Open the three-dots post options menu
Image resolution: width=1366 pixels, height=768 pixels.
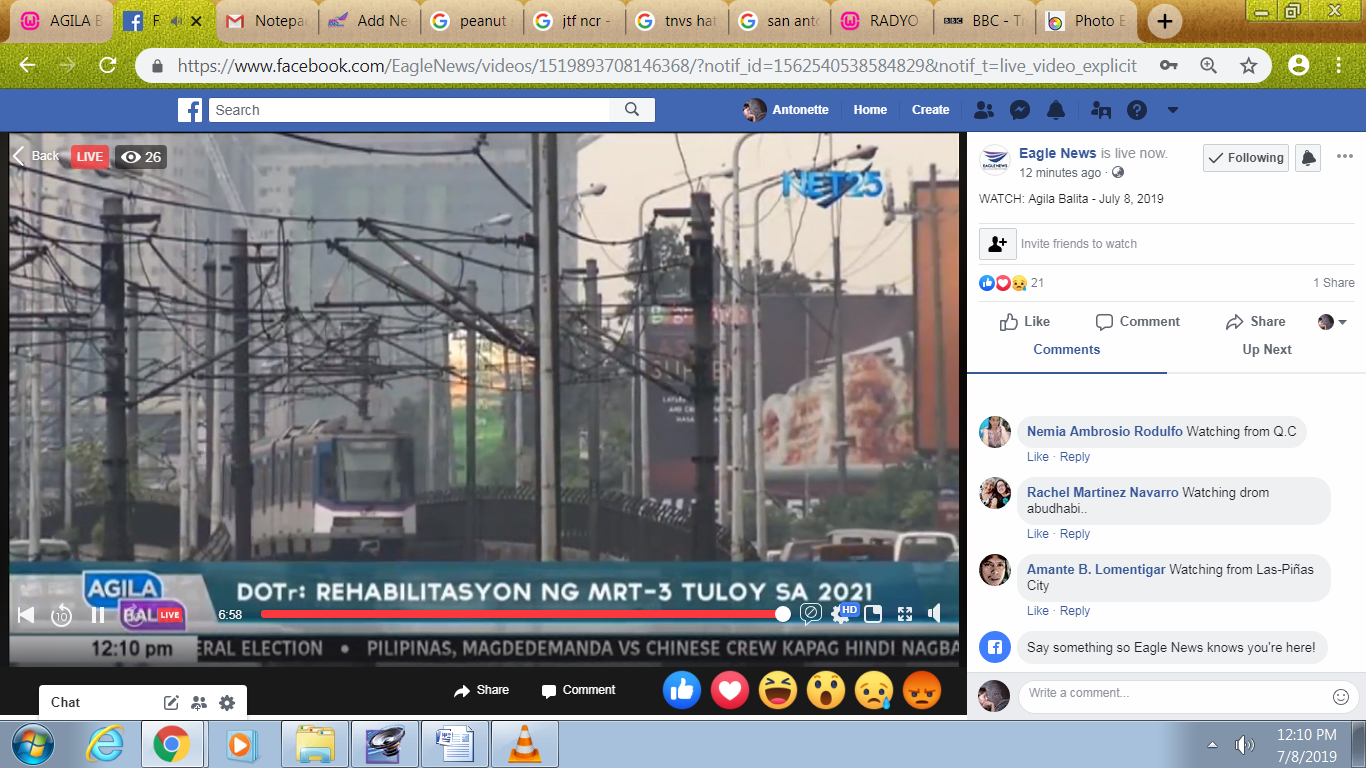point(1344,157)
